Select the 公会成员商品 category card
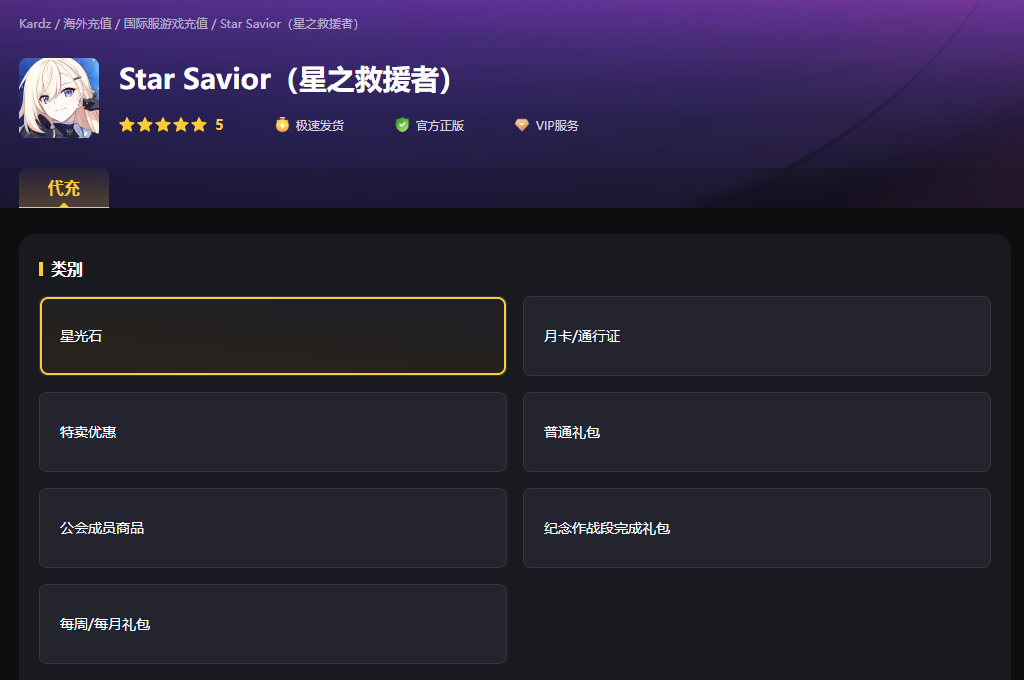 click(x=272, y=528)
